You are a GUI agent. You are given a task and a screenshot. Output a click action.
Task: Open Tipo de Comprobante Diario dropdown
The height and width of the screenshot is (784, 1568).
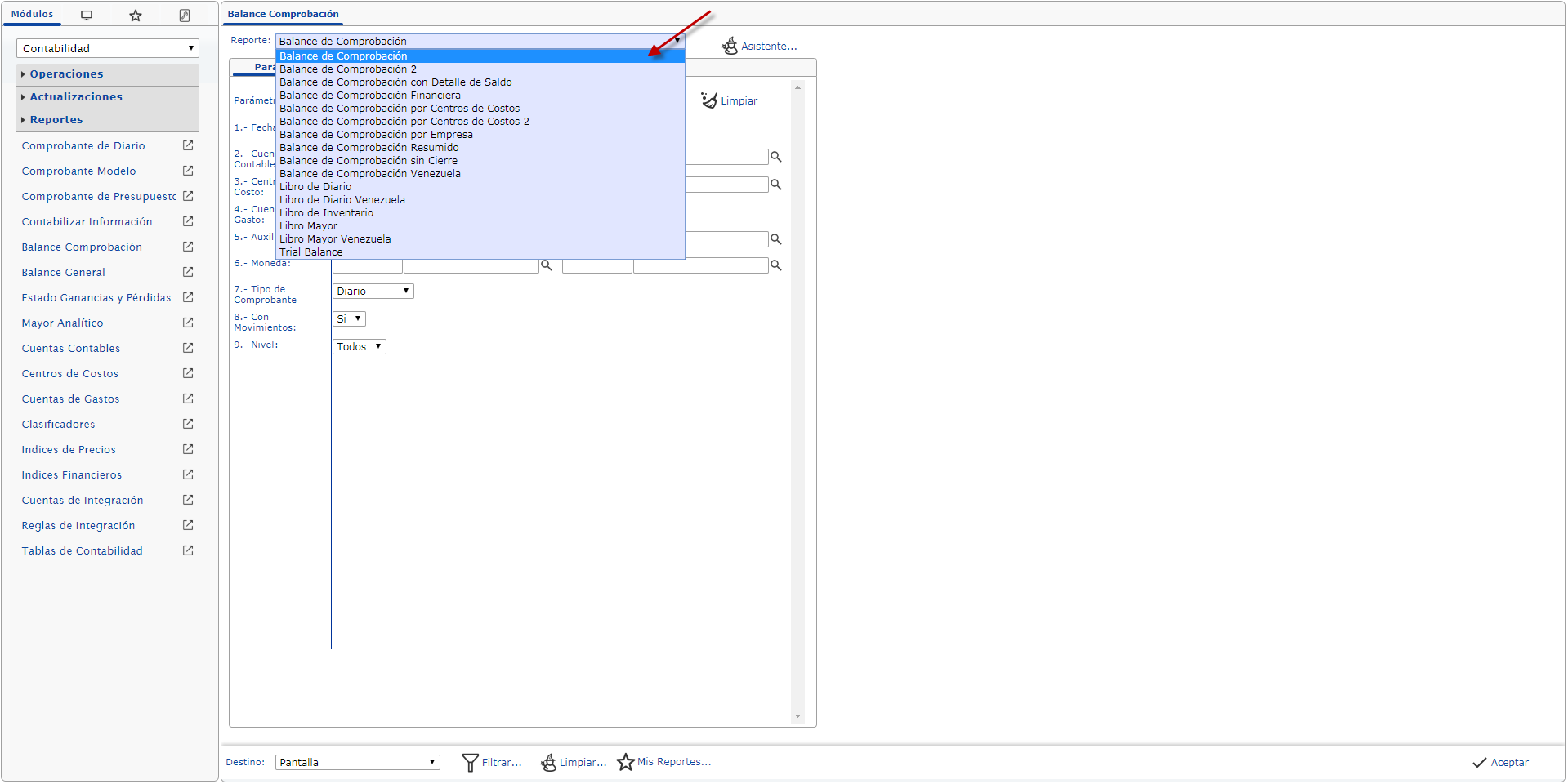(373, 292)
